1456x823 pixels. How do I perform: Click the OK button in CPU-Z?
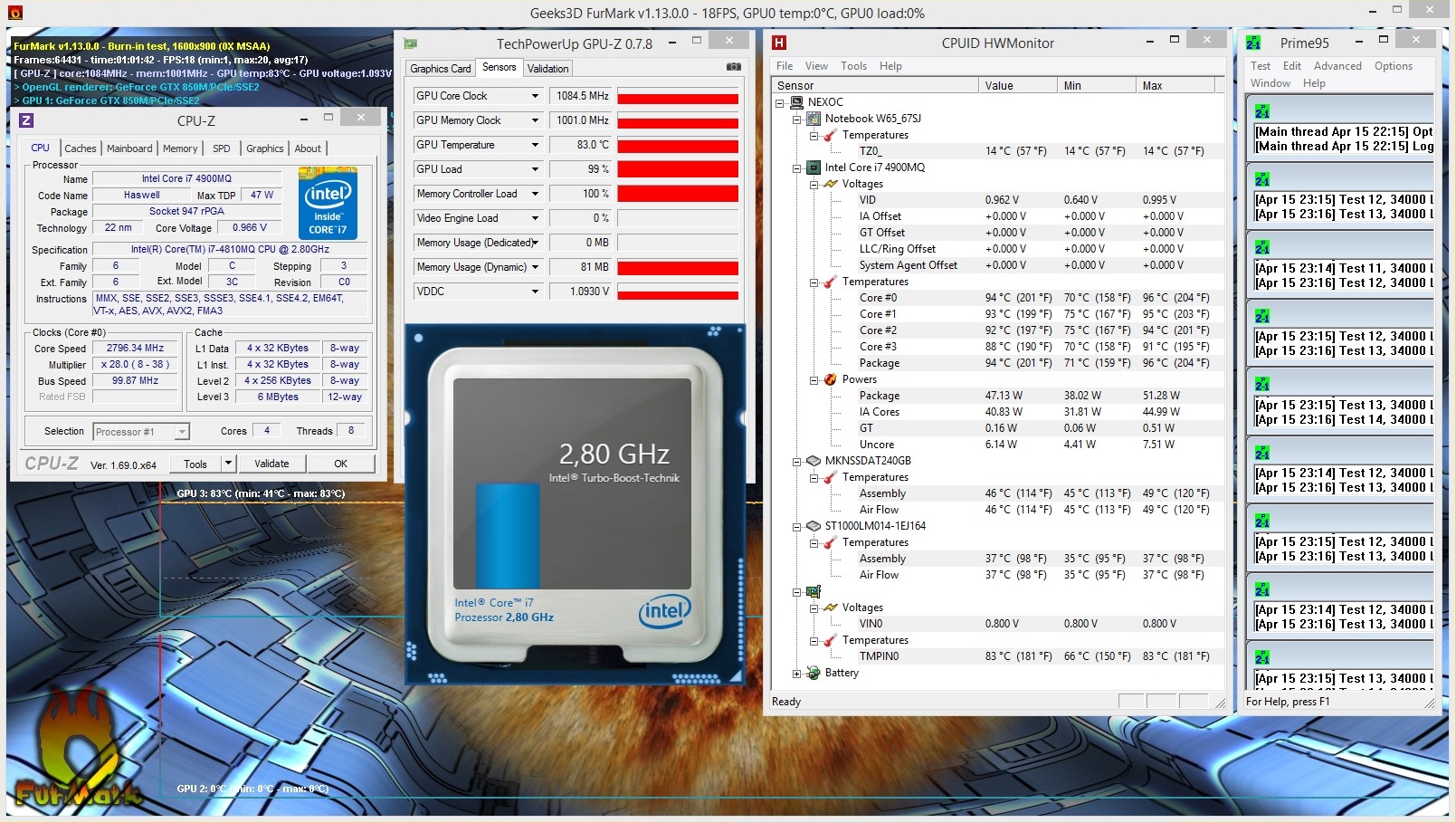pyautogui.click(x=340, y=464)
